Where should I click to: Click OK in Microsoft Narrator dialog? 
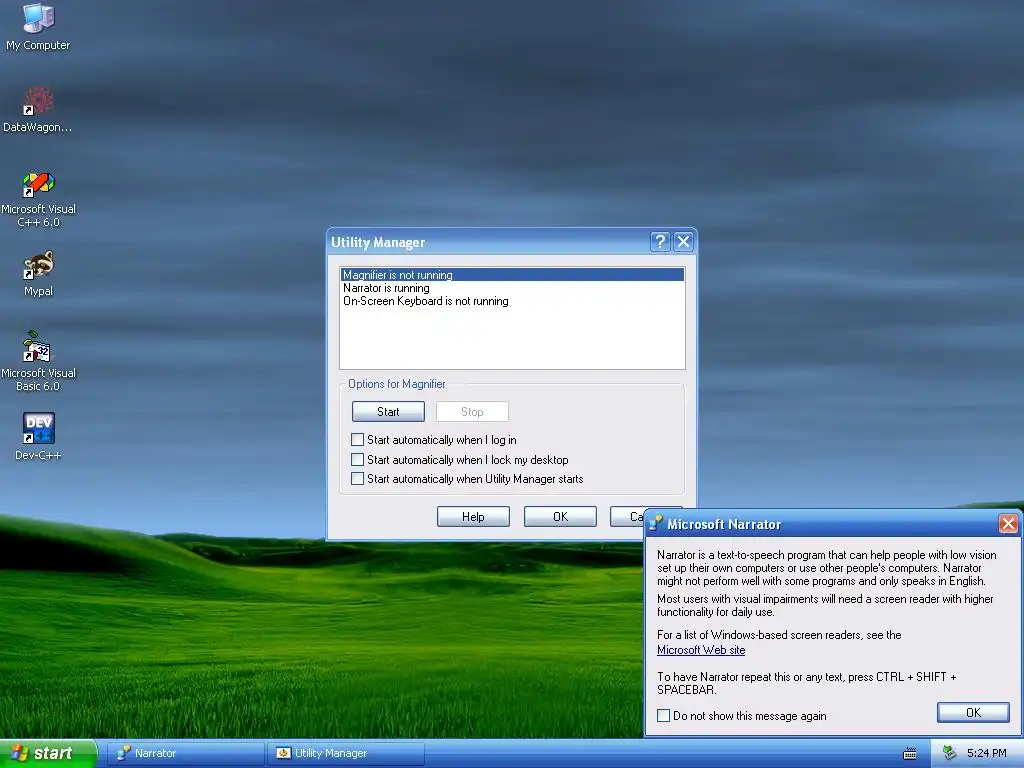tap(973, 712)
